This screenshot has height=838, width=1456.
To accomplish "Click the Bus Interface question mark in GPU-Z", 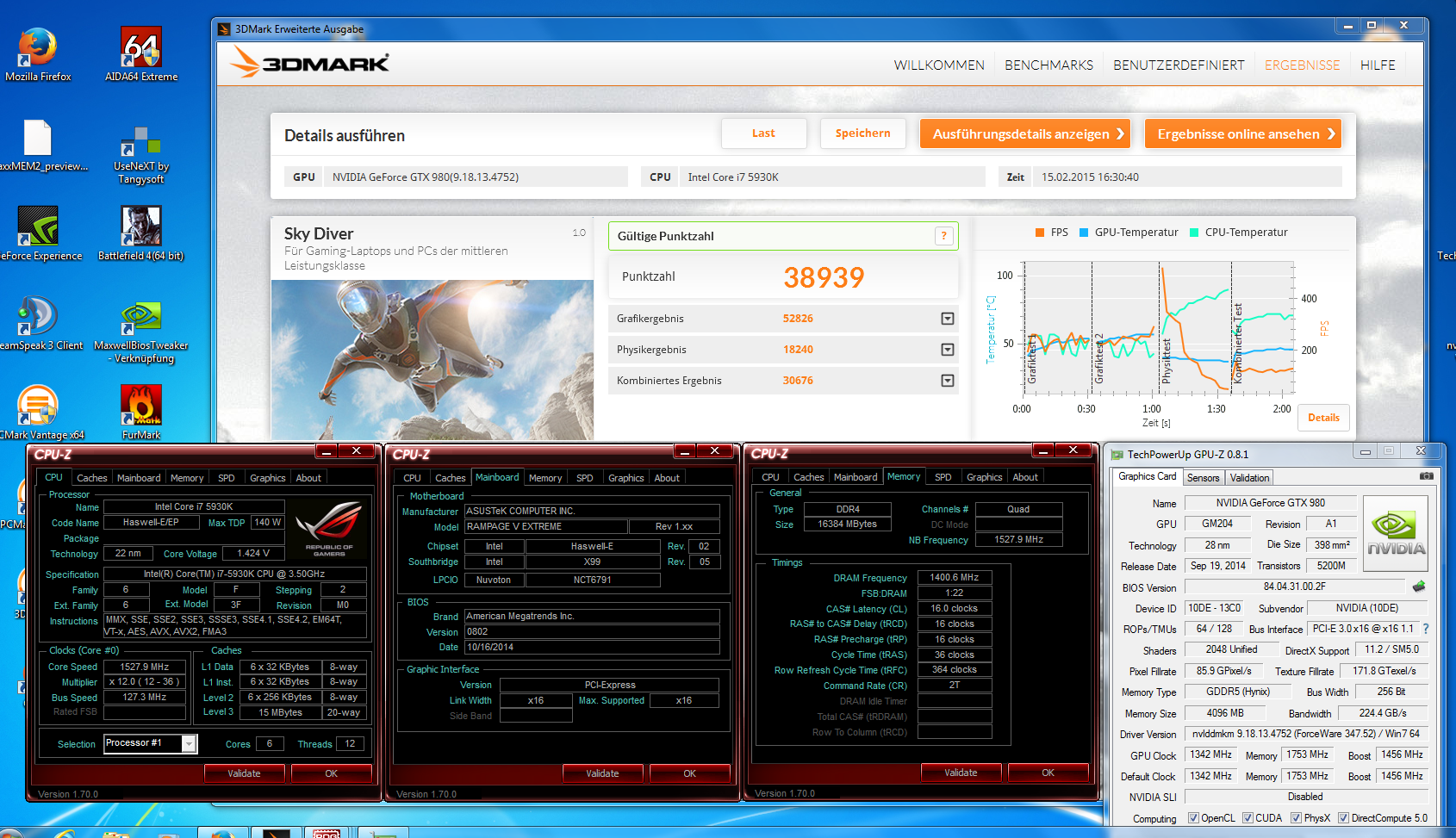I will coord(1425,629).
